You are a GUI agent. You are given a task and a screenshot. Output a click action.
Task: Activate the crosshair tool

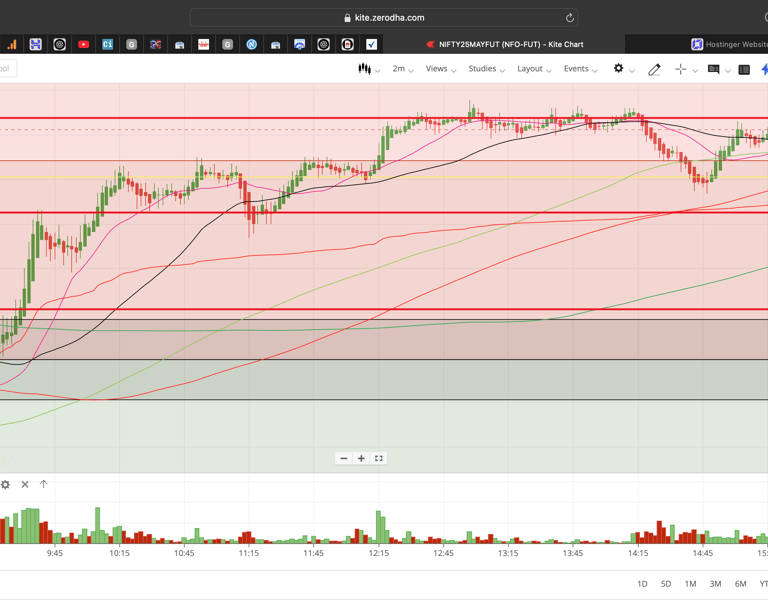click(680, 70)
